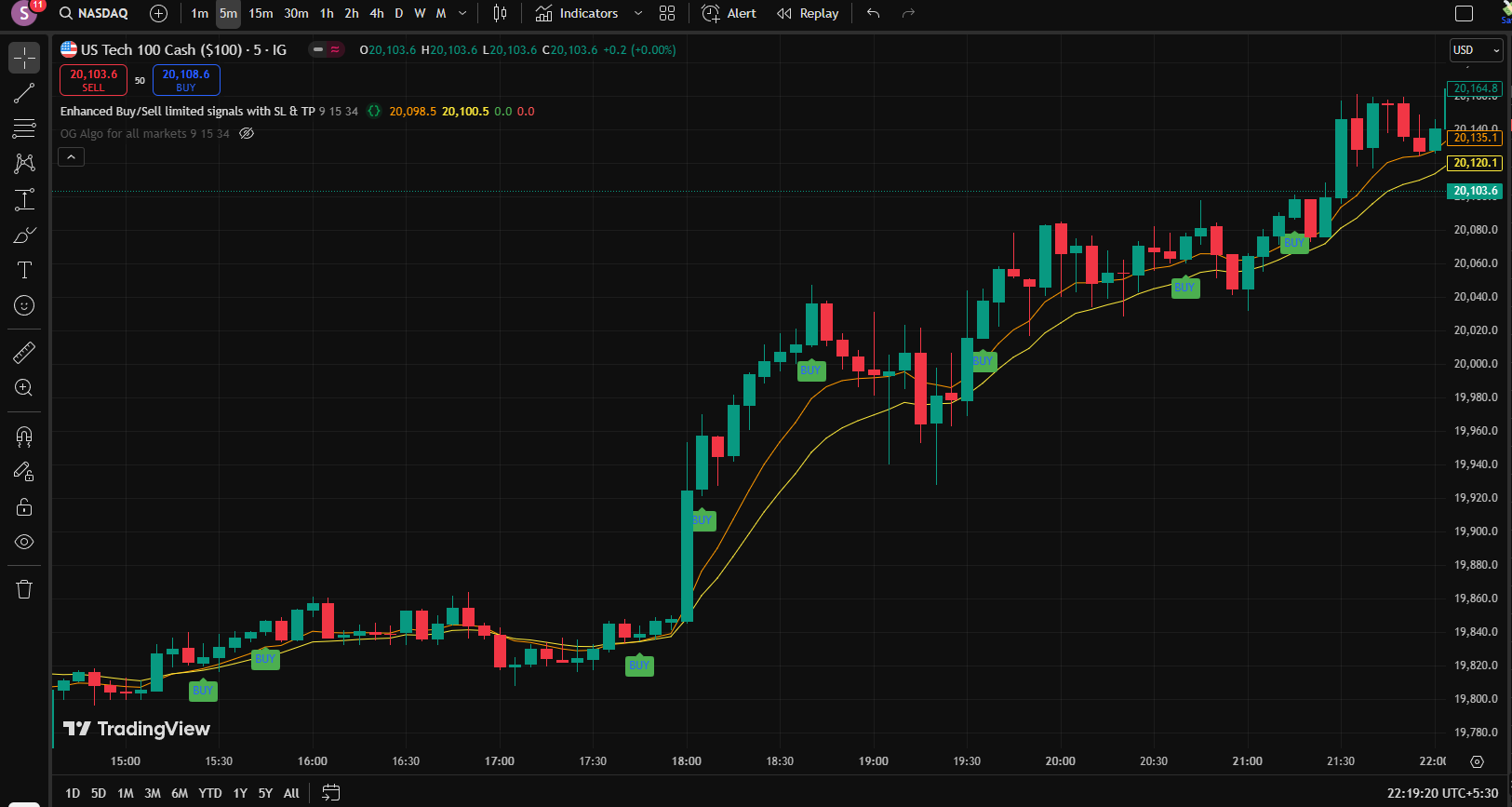Select the trend line drawing tool
This screenshot has height=807, width=1512.
(24, 93)
